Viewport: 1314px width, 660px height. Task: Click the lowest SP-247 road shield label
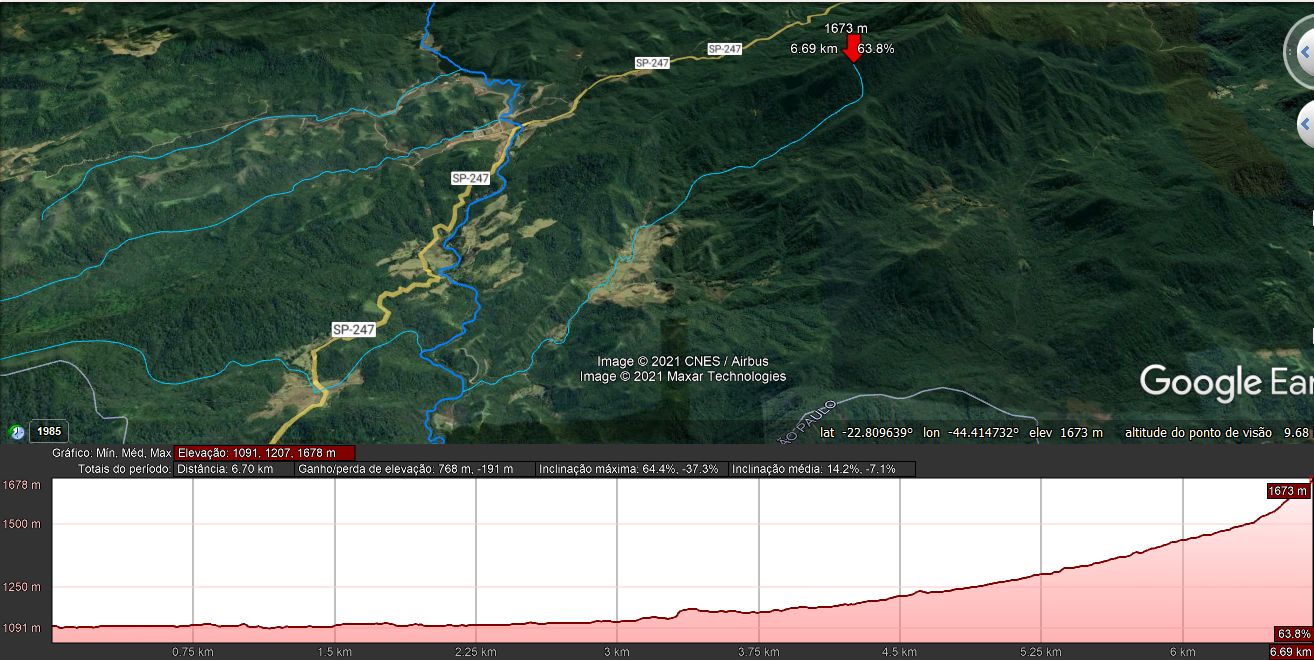click(354, 329)
